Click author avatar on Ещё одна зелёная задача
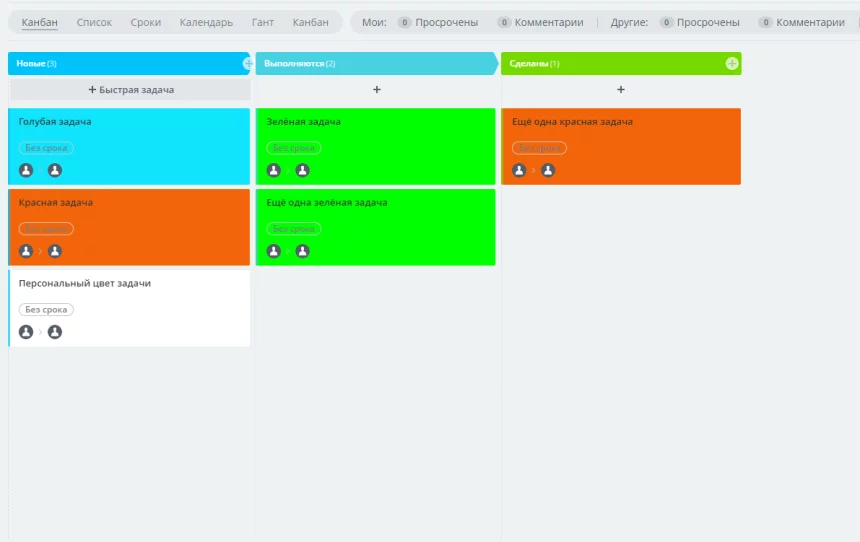The height and width of the screenshot is (542, 860). coord(274,251)
